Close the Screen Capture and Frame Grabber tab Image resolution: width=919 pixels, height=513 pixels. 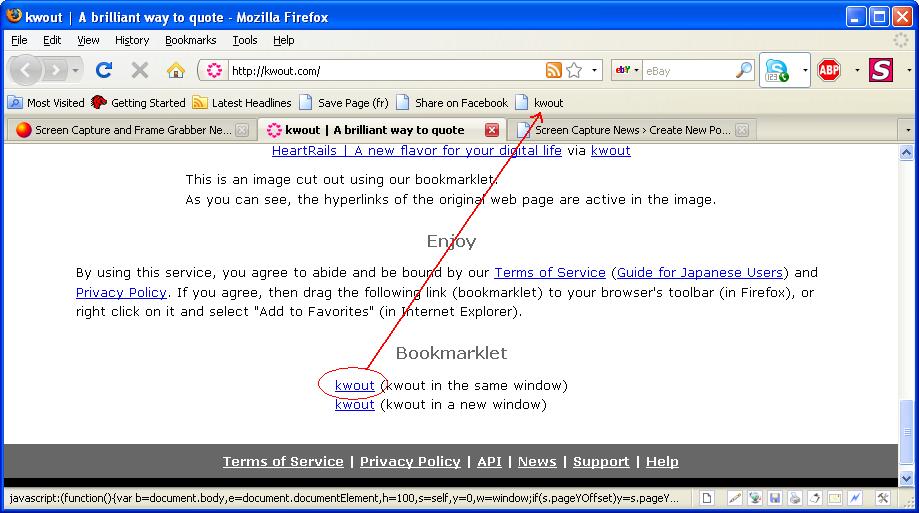tap(242, 130)
